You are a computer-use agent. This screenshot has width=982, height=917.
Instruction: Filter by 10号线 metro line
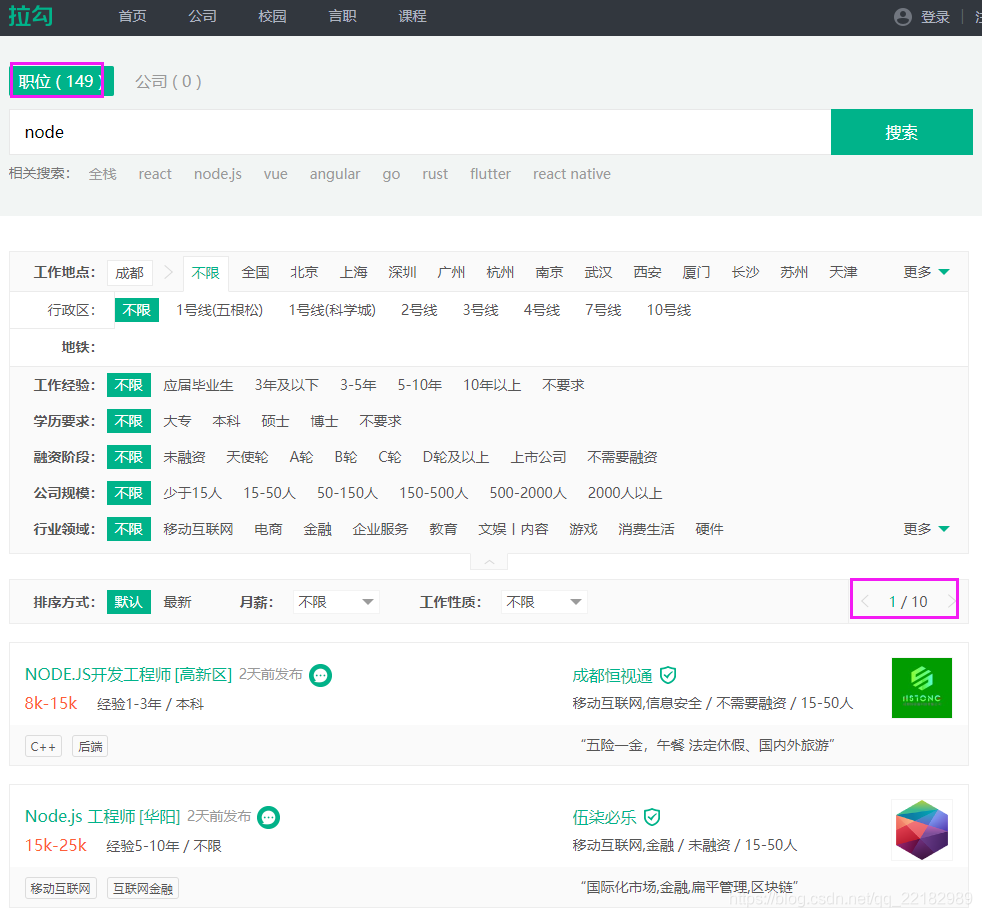(669, 310)
